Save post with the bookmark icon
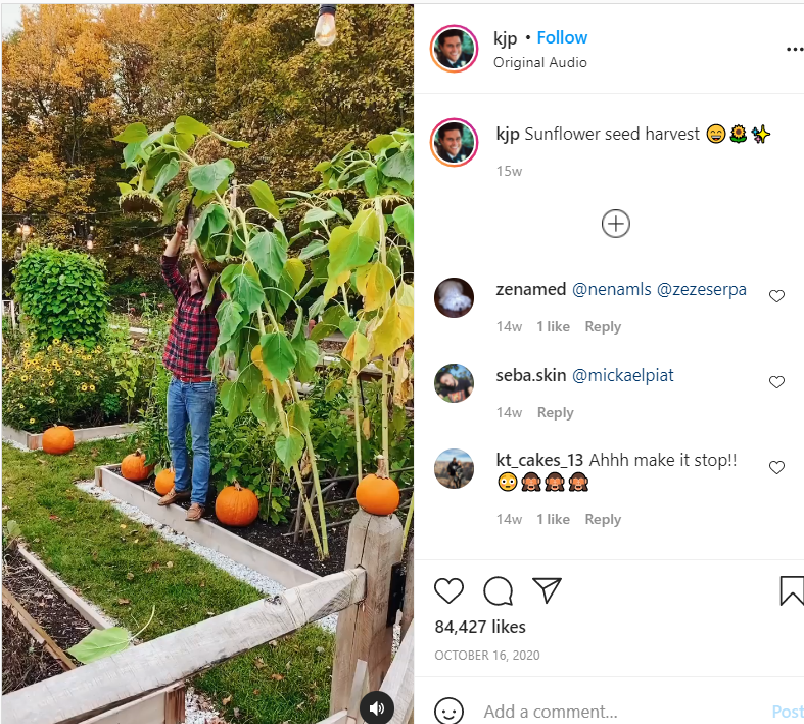 791,591
